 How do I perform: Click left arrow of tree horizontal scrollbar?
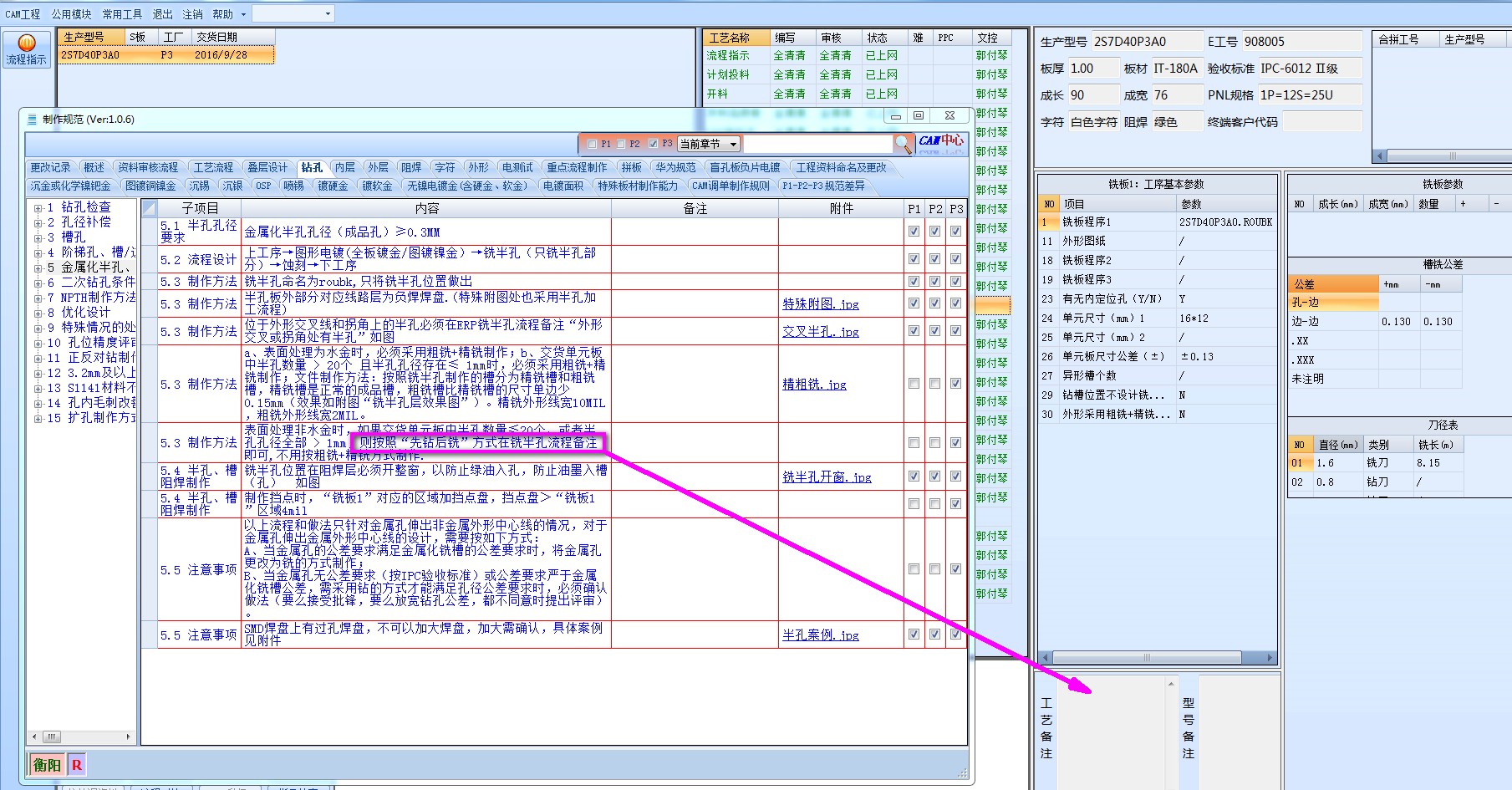34,736
